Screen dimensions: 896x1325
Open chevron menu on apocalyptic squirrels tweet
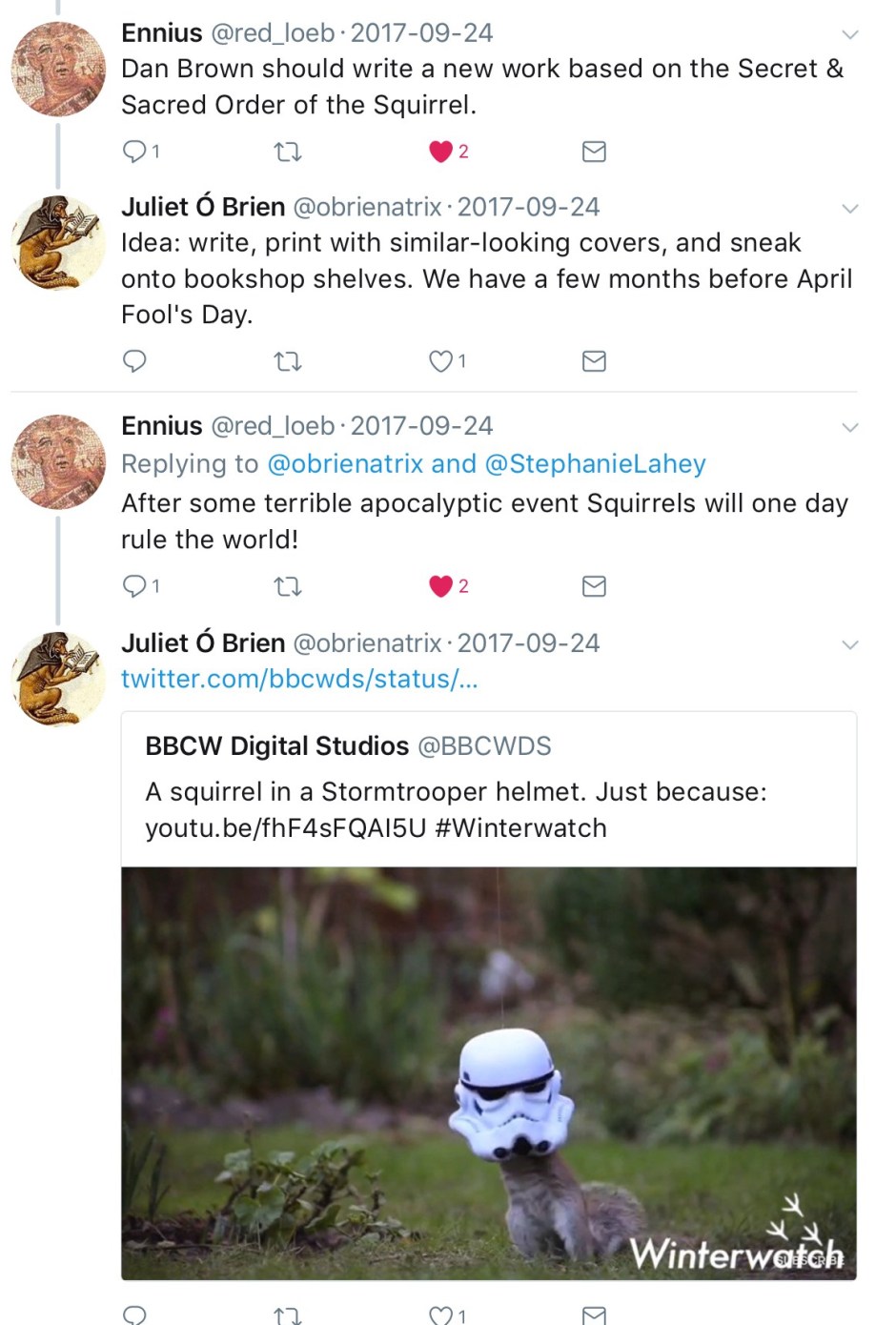coord(850,427)
